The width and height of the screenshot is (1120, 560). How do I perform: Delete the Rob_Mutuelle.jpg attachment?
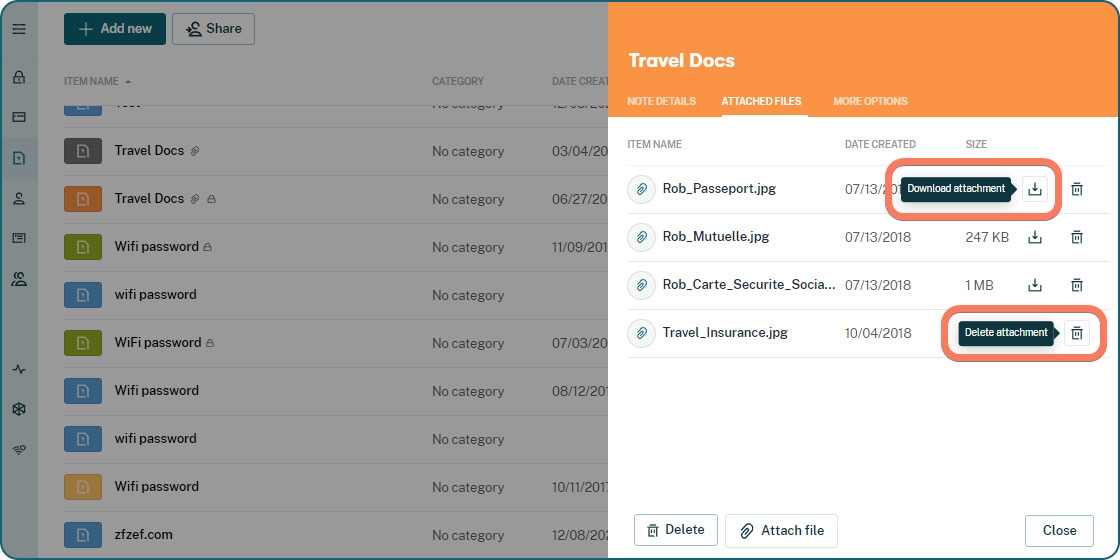(x=1076, y=237)
